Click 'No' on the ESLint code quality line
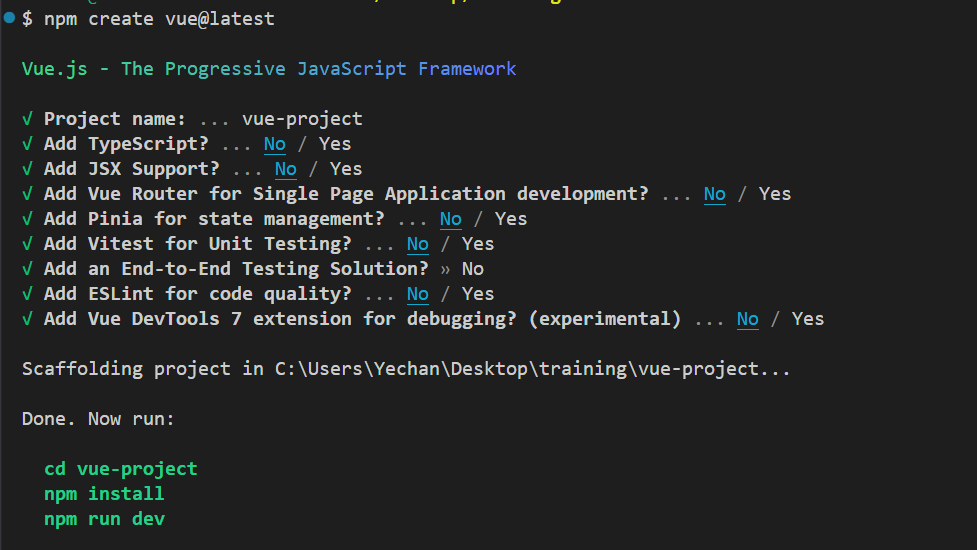 (x=417, y=293)
